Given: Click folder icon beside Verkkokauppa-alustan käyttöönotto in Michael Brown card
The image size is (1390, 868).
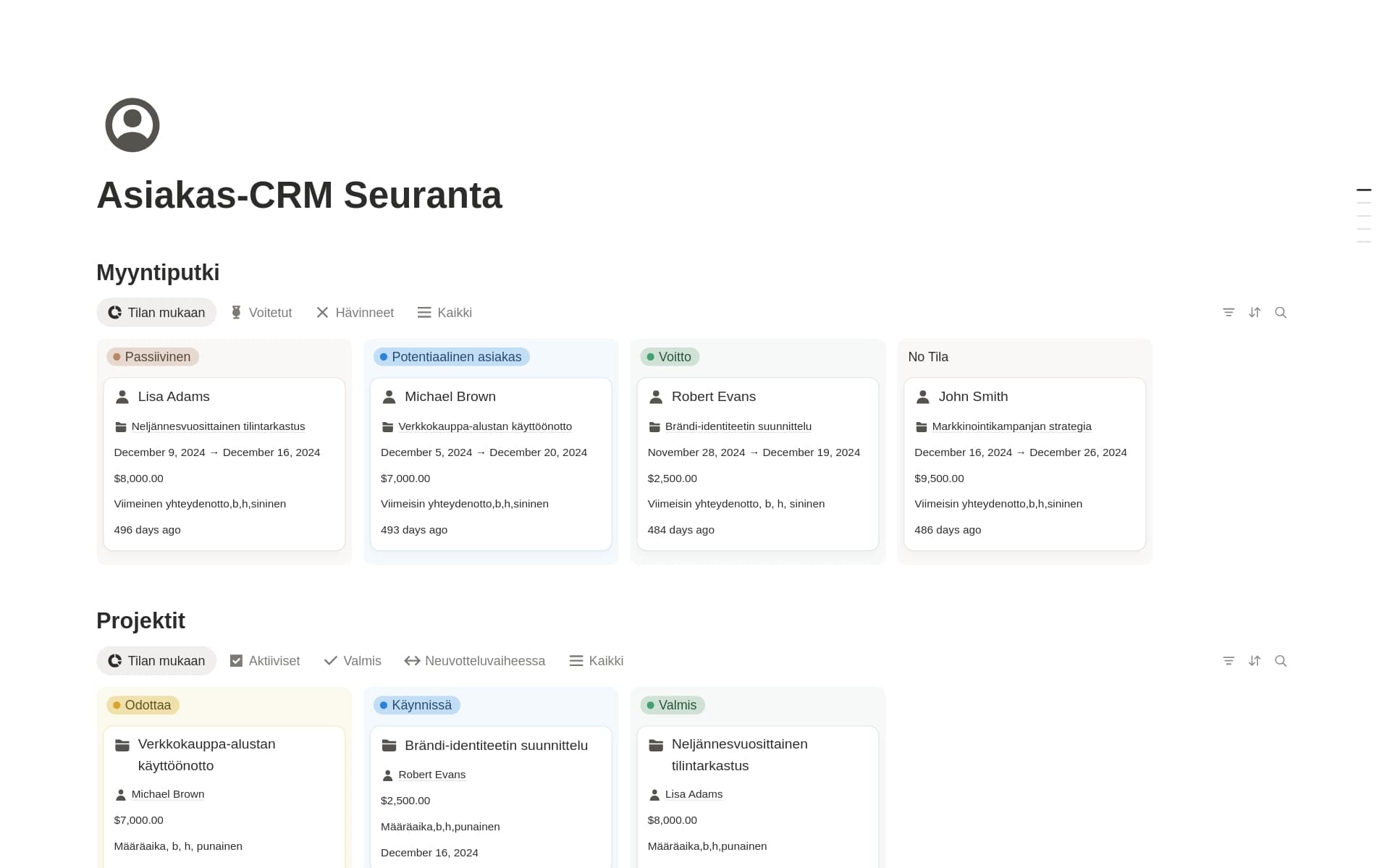Looking at the screenshot, I should pyautogui.click(x=388, y=427).
